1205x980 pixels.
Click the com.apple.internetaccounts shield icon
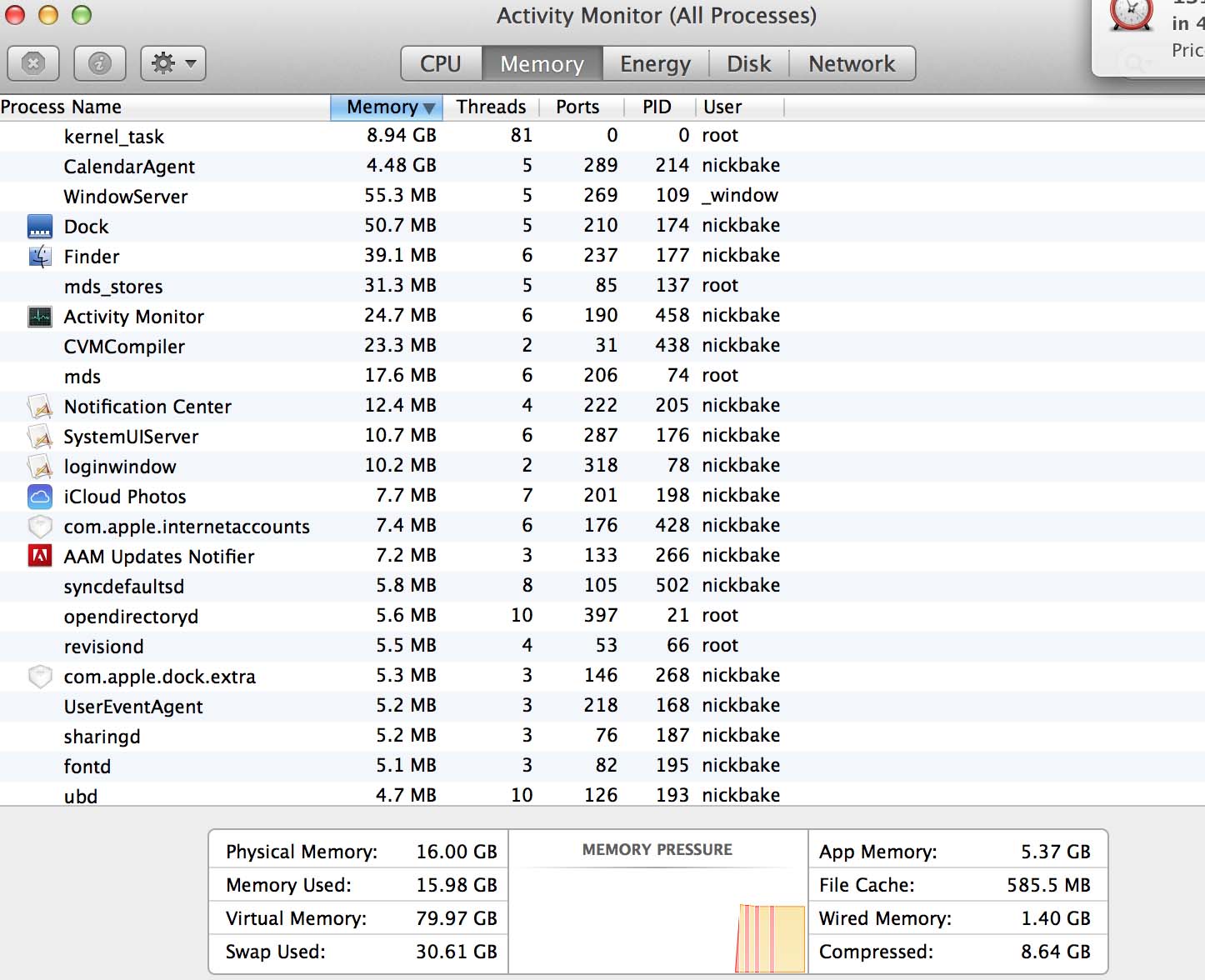click(40, 527)
